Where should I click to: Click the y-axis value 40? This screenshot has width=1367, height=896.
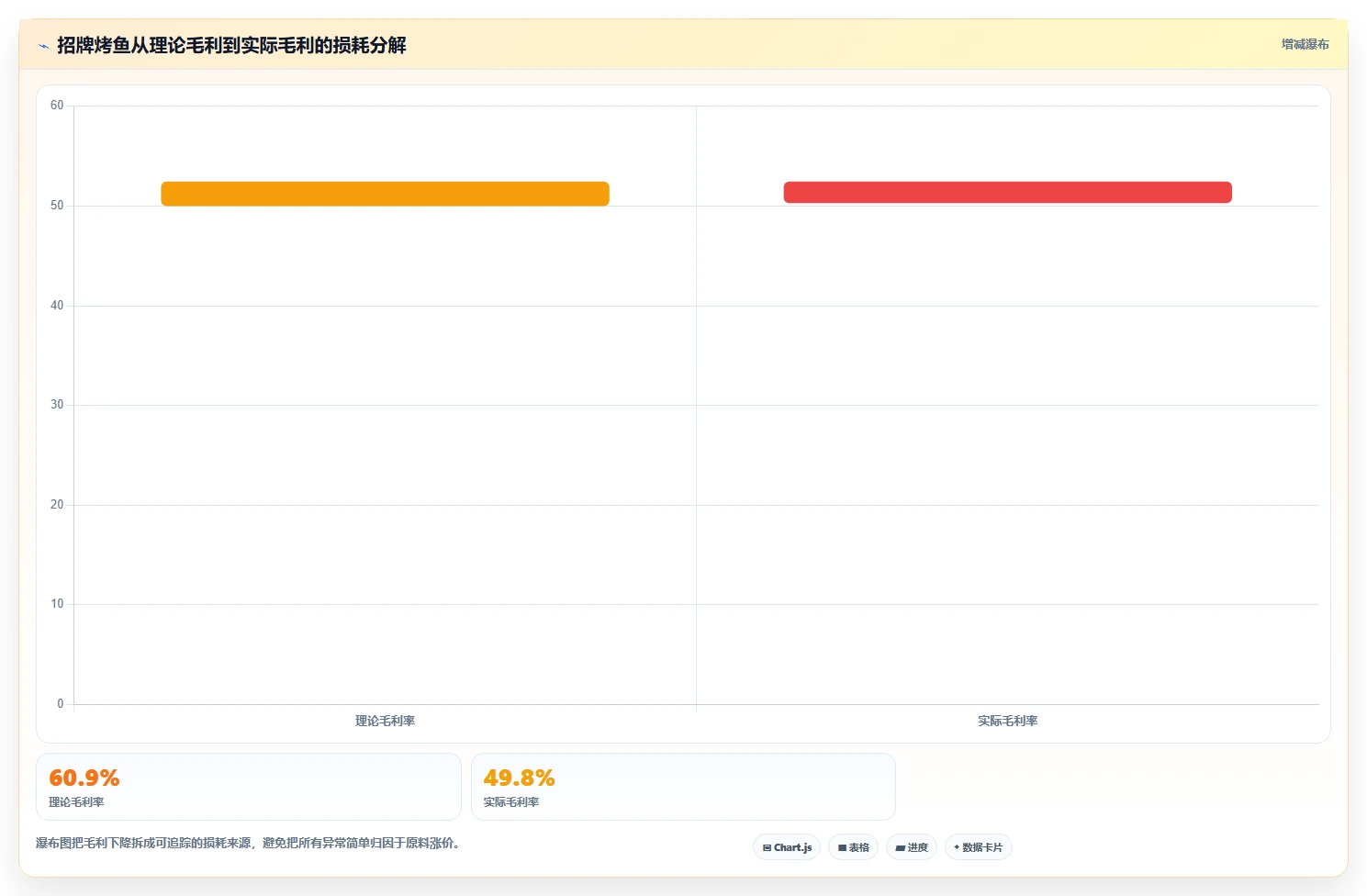57,306
